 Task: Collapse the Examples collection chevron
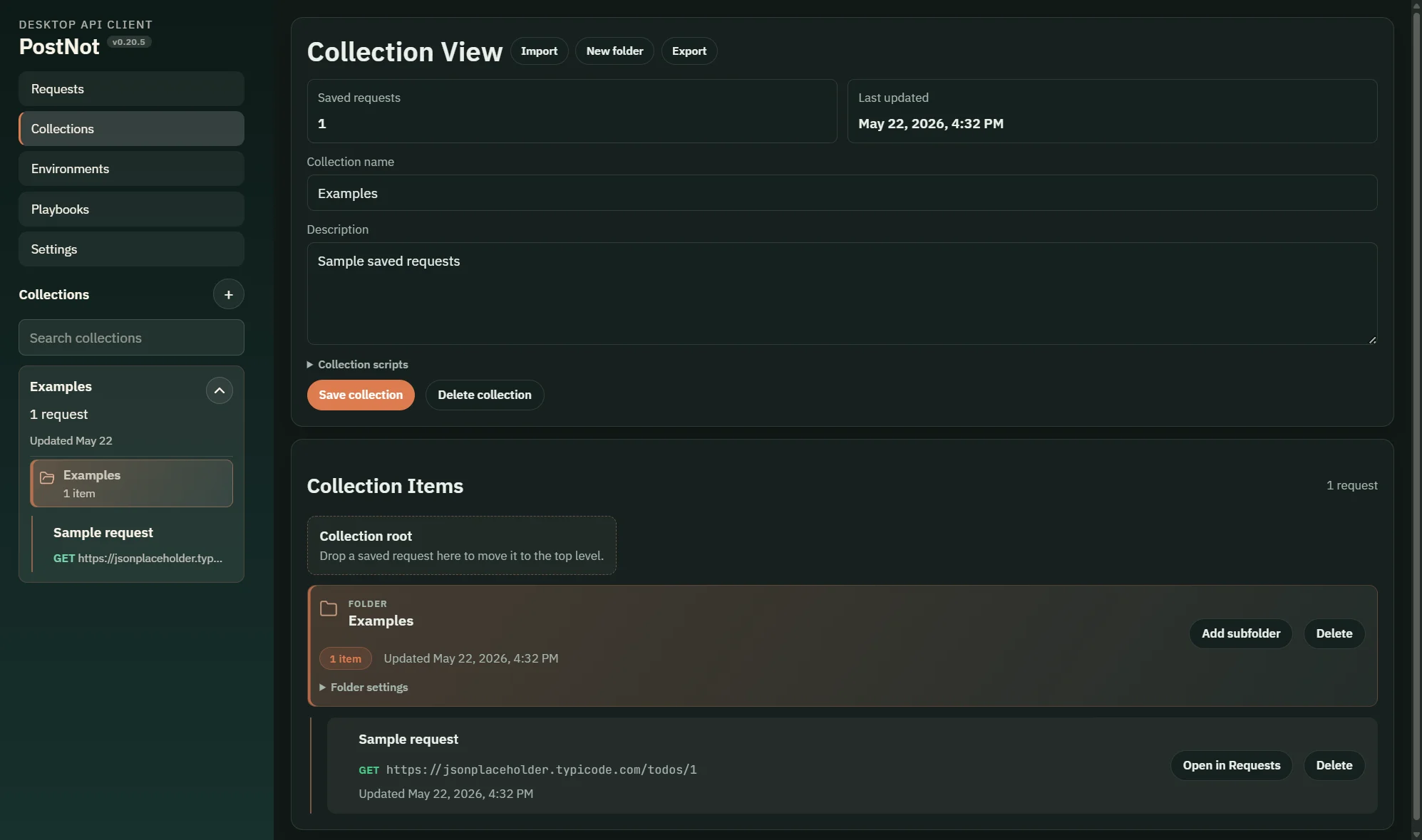pyautogui.click(x=219, y=390)
